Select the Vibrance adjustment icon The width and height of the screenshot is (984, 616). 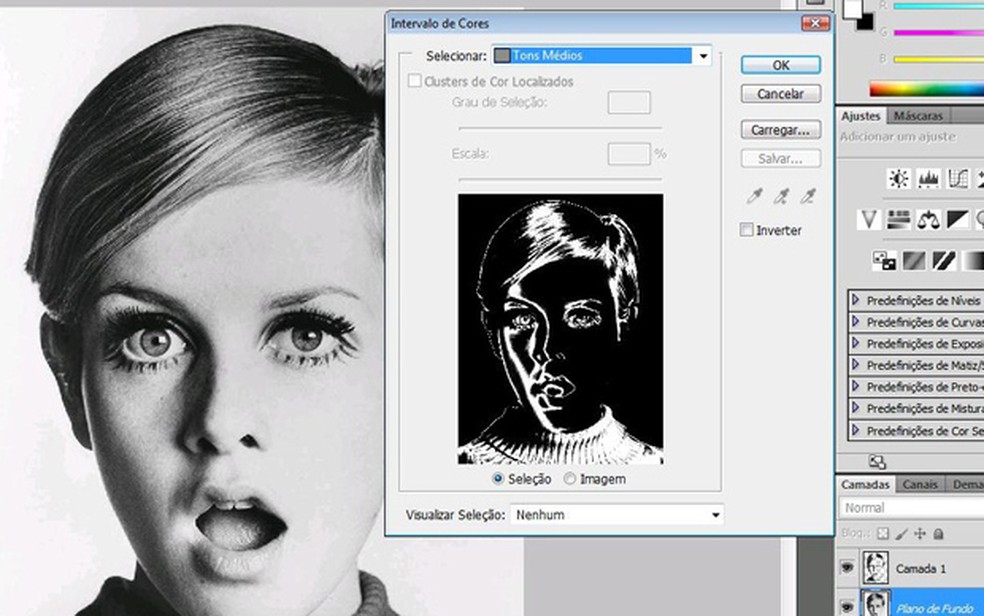tap(869, 219)
